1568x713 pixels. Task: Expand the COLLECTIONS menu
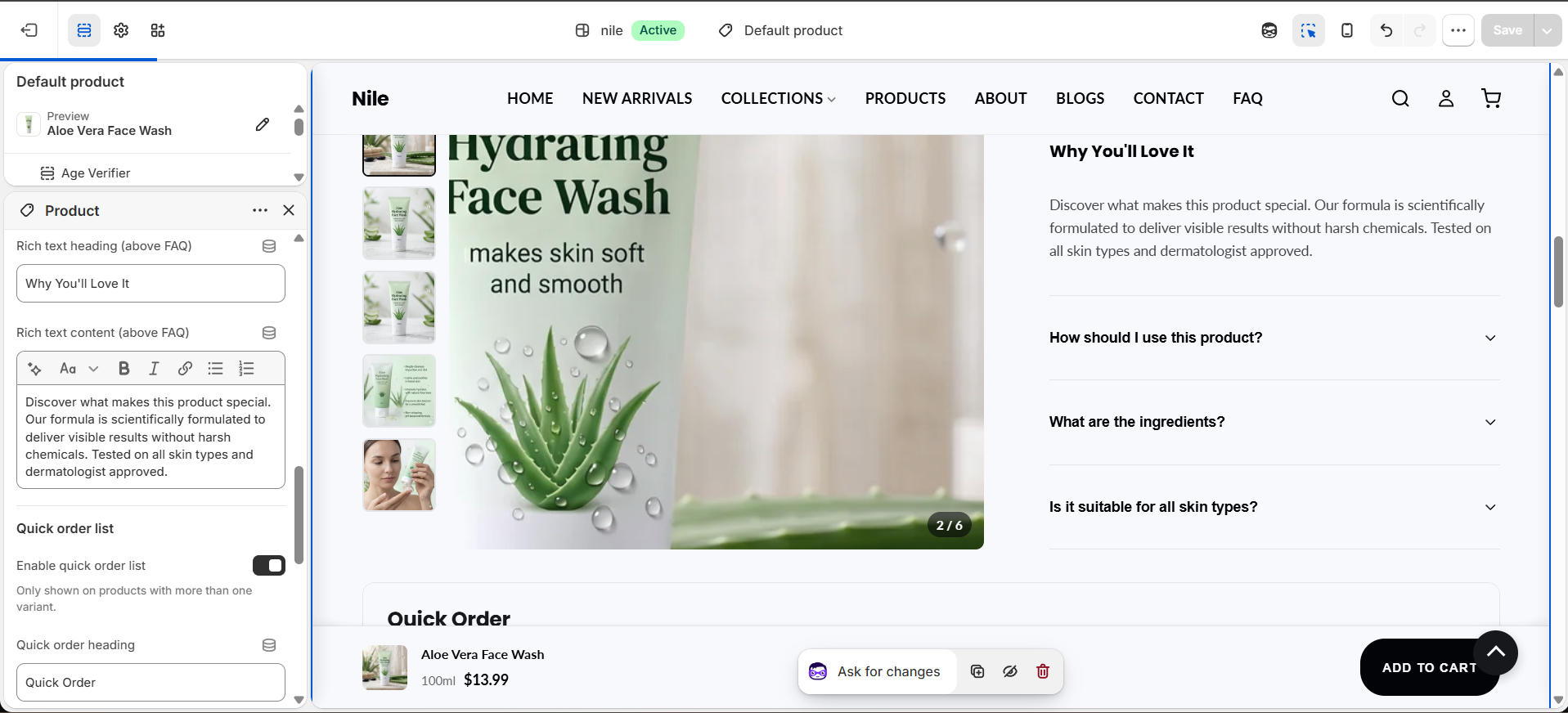pos(778,99)
